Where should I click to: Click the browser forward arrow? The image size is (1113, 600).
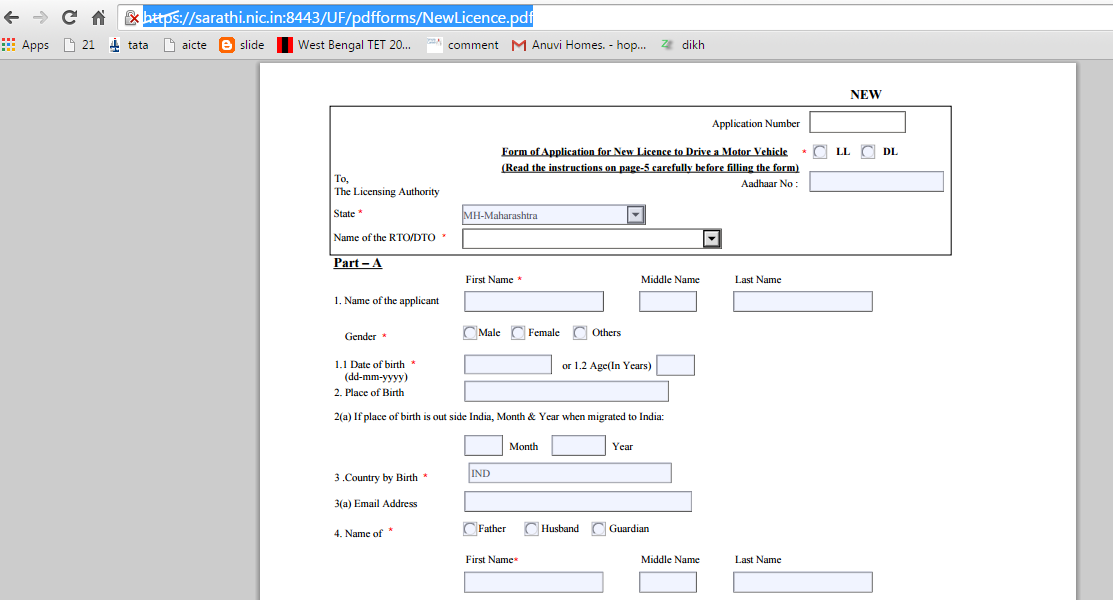pyautogui.click(x=40, y=17)
